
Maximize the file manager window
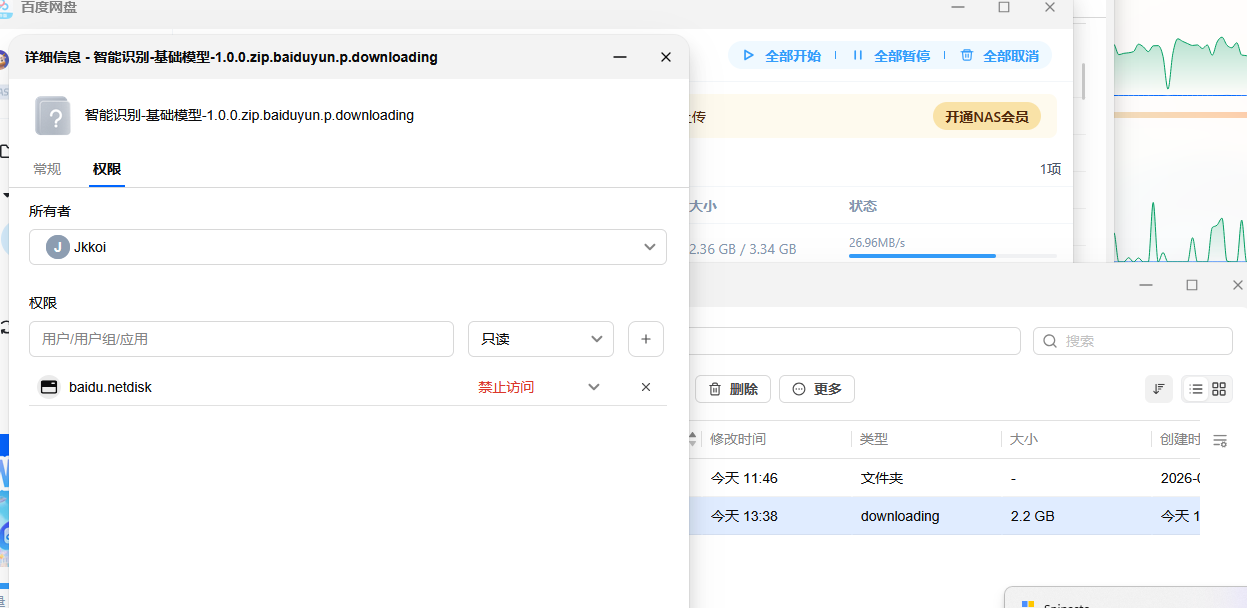click(x=1192, y=285)
